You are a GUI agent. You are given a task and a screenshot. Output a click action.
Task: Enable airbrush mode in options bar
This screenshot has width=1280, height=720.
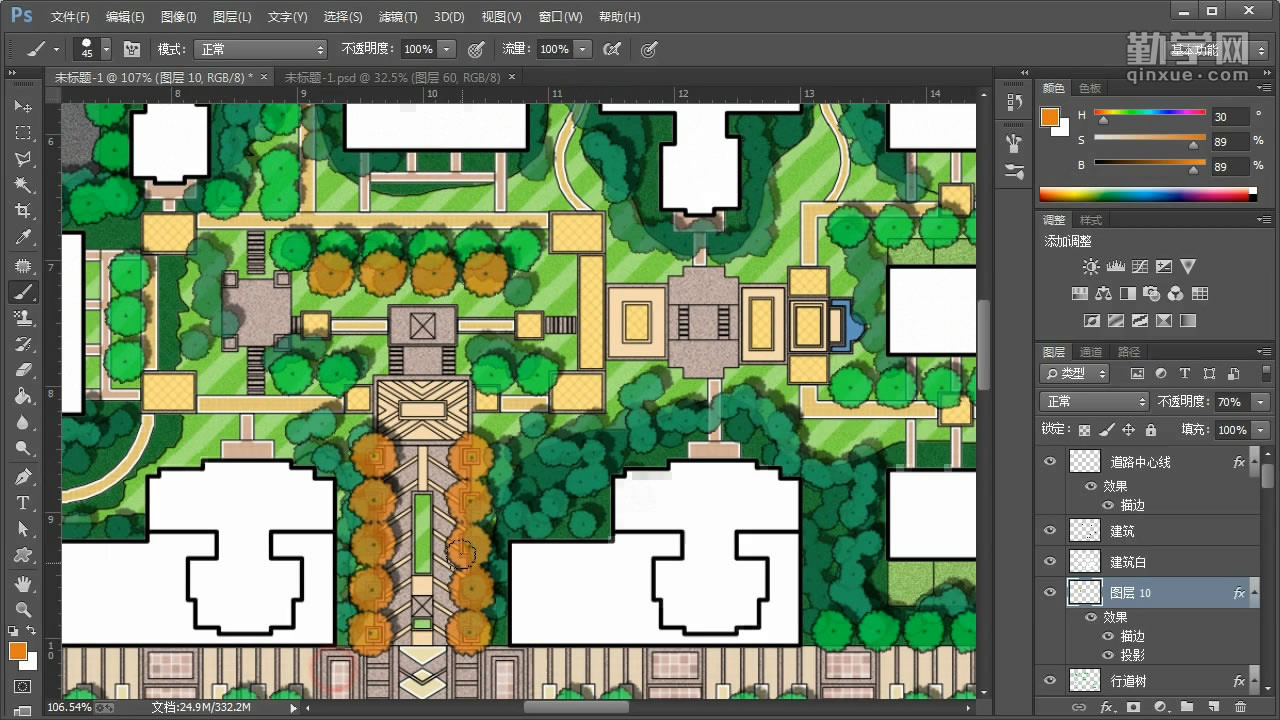[x=612, y=49]
